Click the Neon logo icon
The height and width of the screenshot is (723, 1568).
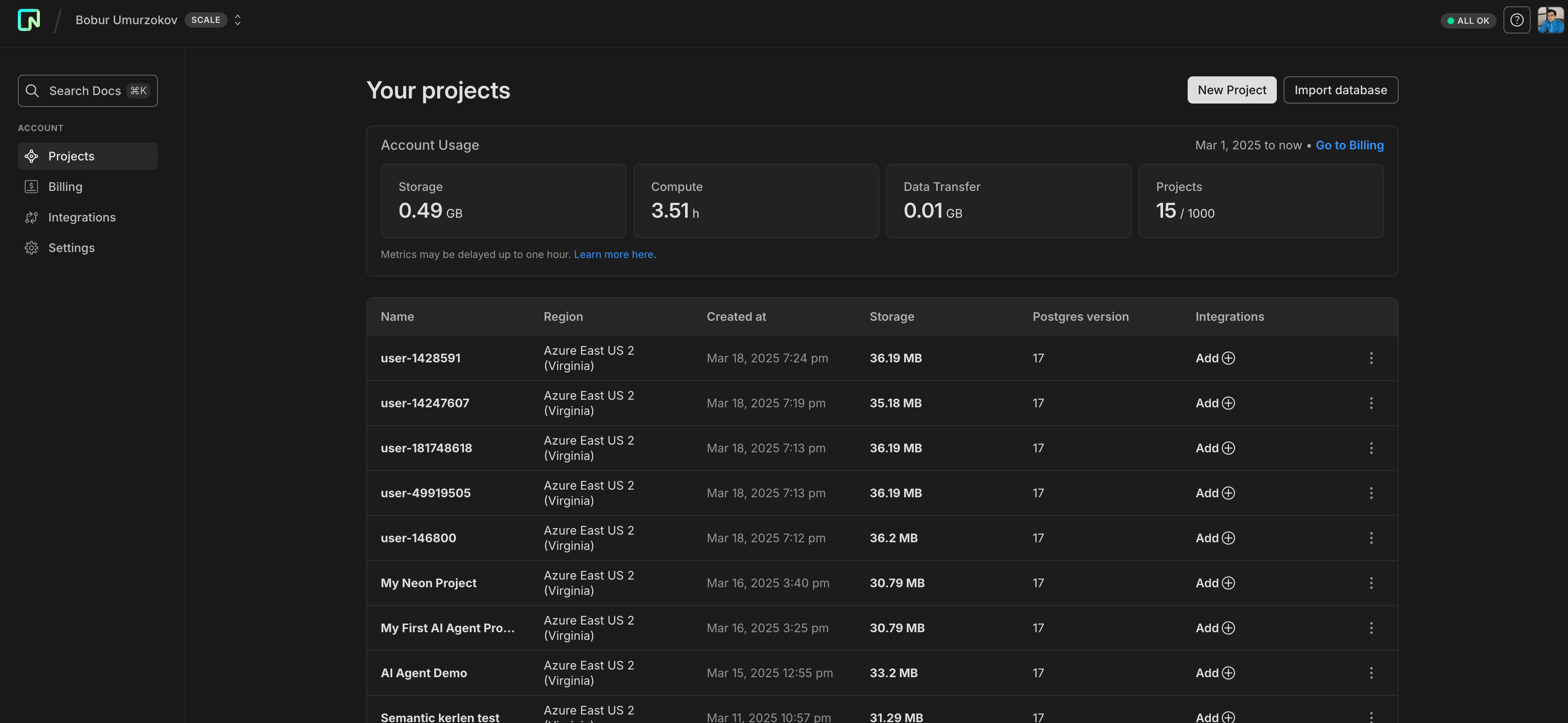28,20
